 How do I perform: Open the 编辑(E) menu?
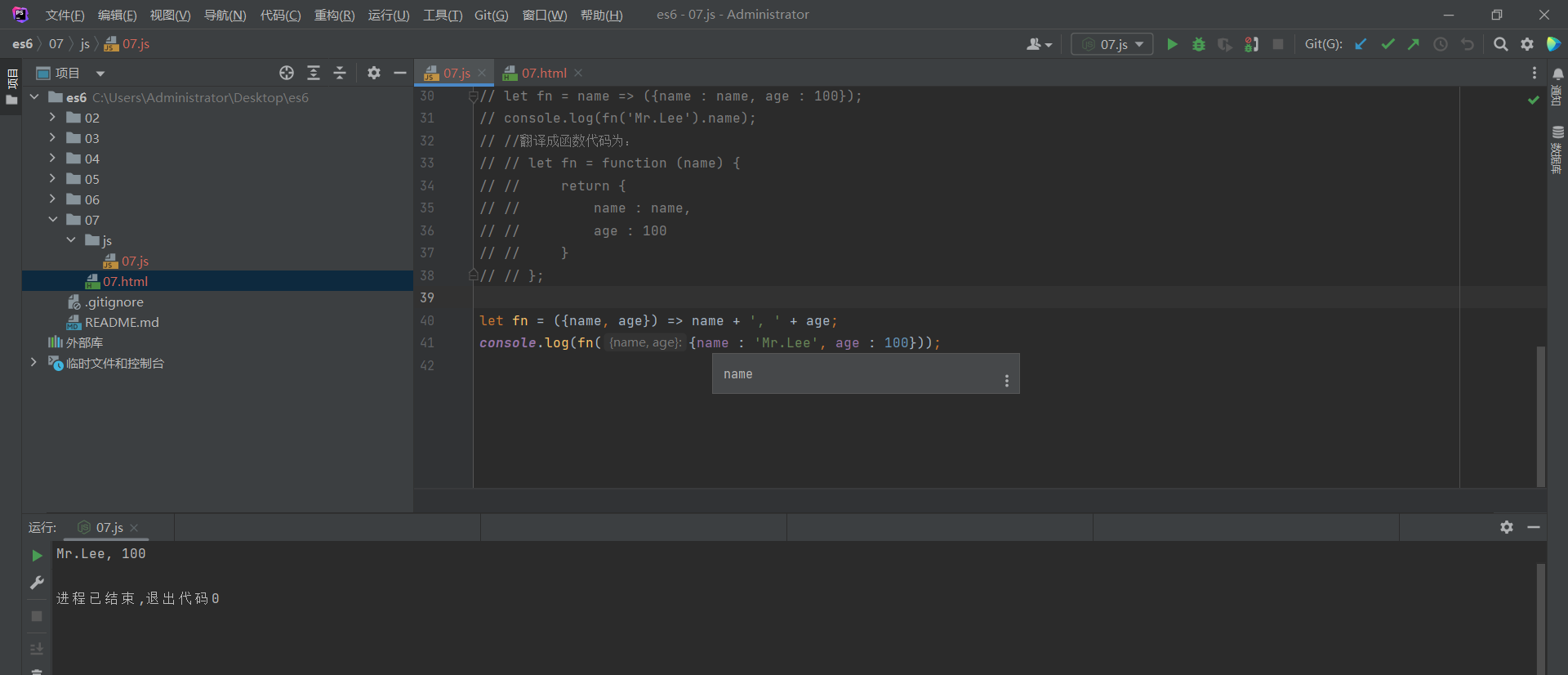[117, 16]
